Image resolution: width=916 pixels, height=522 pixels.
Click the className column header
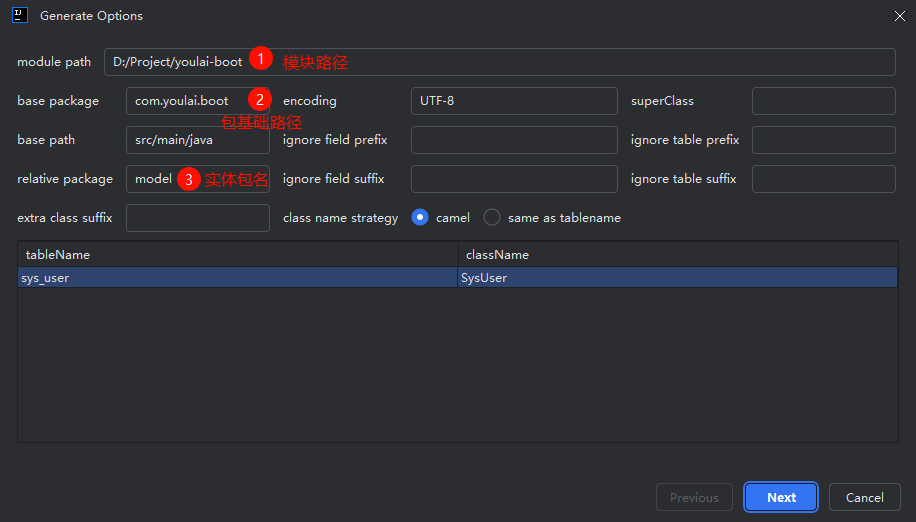[678, 255]
